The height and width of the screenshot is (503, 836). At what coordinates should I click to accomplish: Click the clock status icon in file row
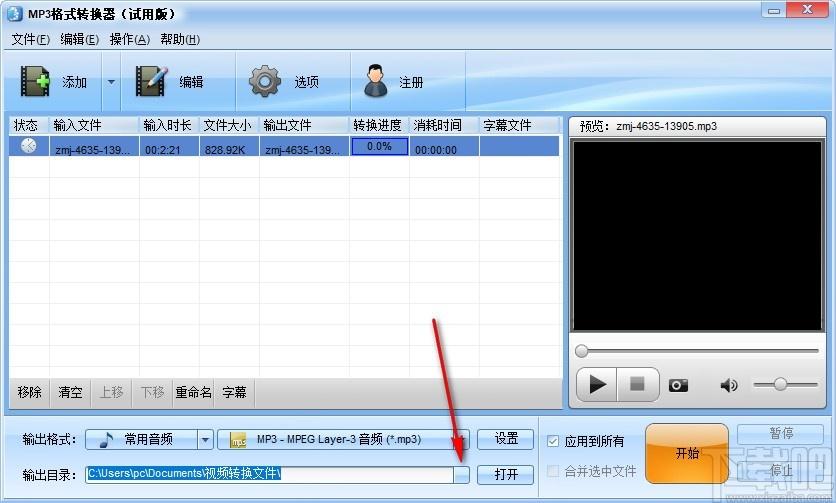28,146
